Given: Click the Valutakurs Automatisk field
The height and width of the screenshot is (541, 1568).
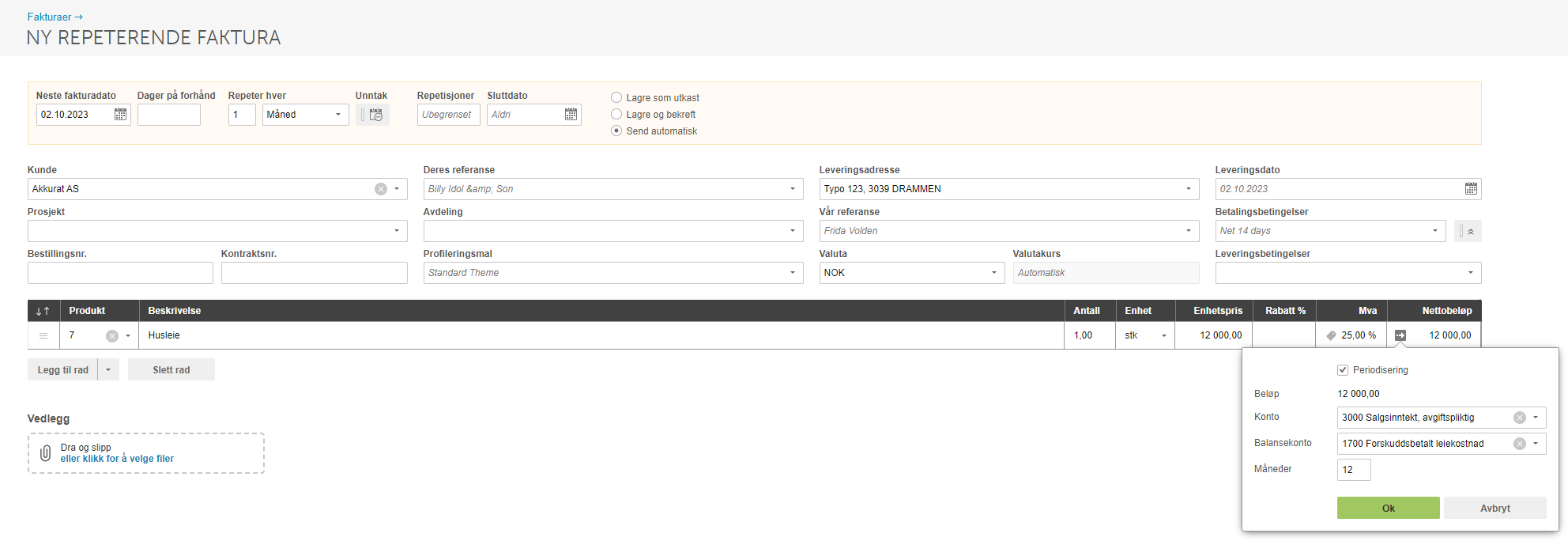Looking at the screenshot, I should (x=1106, y=273).
